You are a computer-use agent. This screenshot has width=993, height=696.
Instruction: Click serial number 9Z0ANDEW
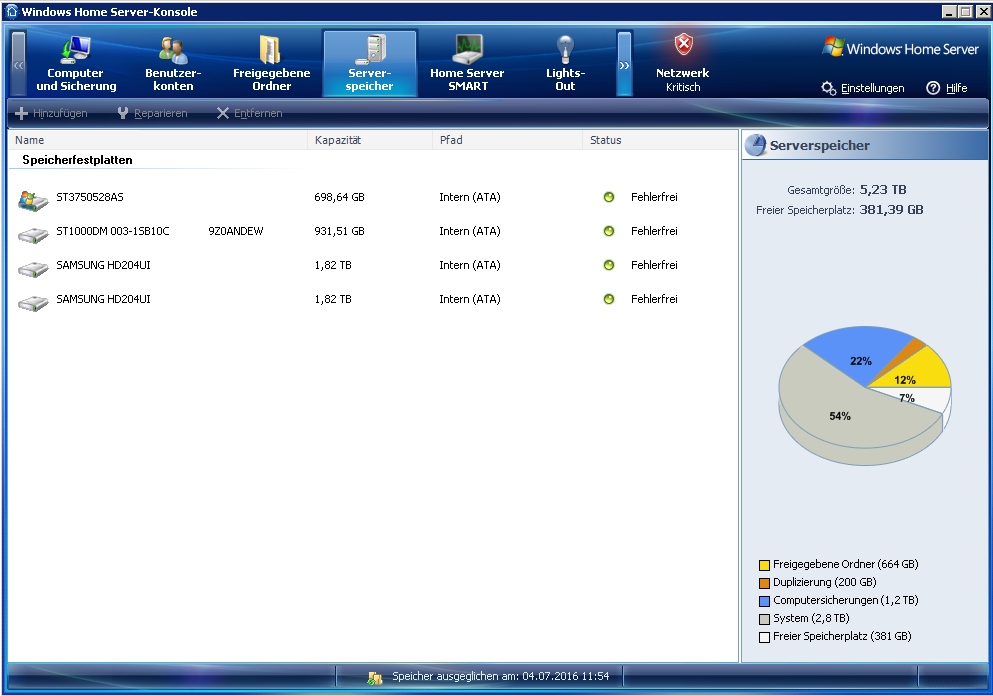click(236, 231)
